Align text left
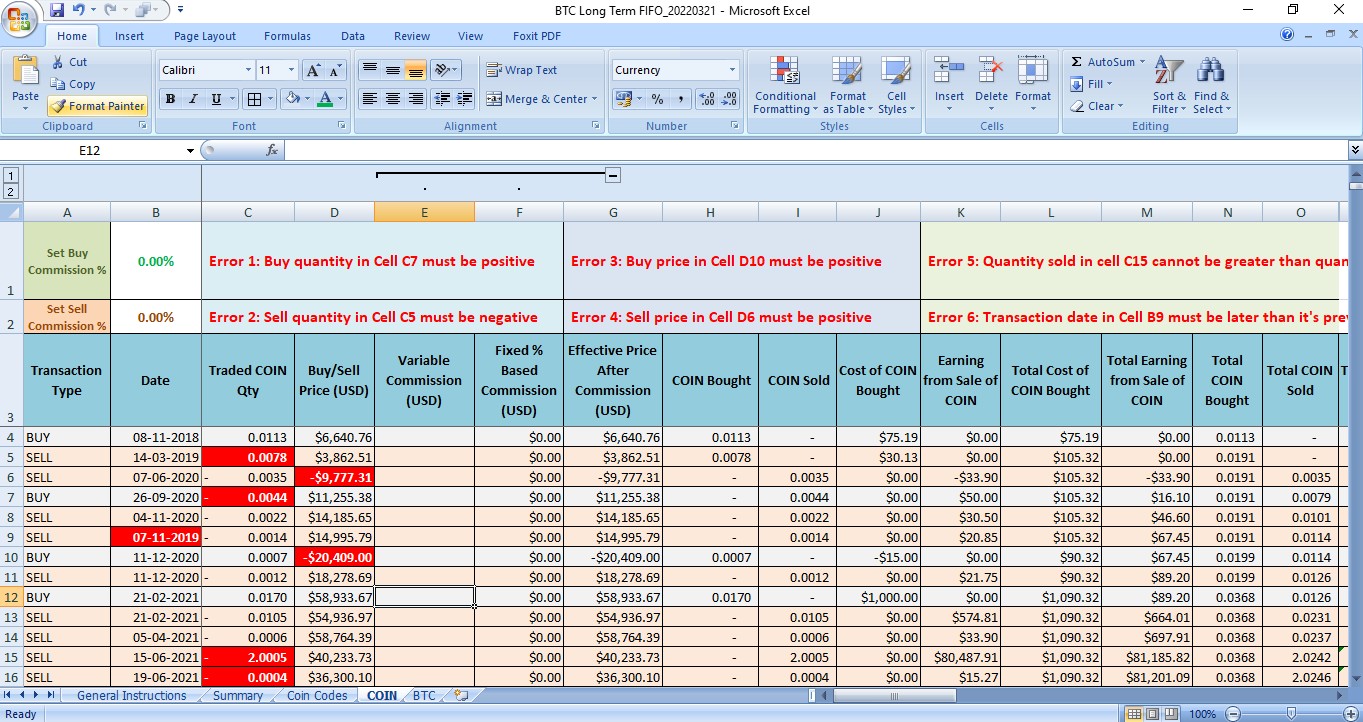 [x=370, y=99]
